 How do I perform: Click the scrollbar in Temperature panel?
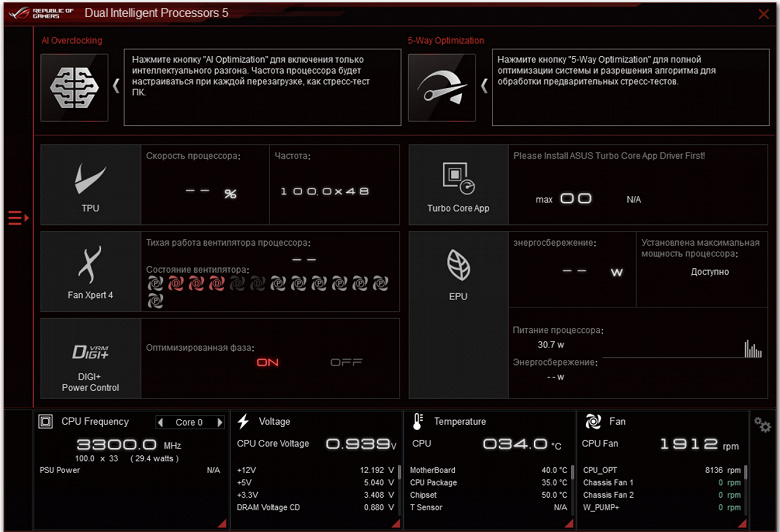(572, 472)
